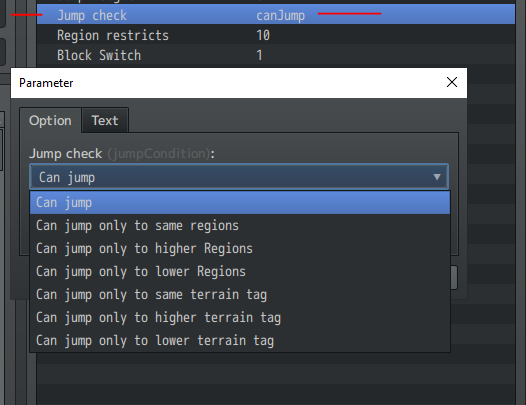Click the value 1 of Block Switch
Screen dimensions: 526x405
(x=259, y=55)
